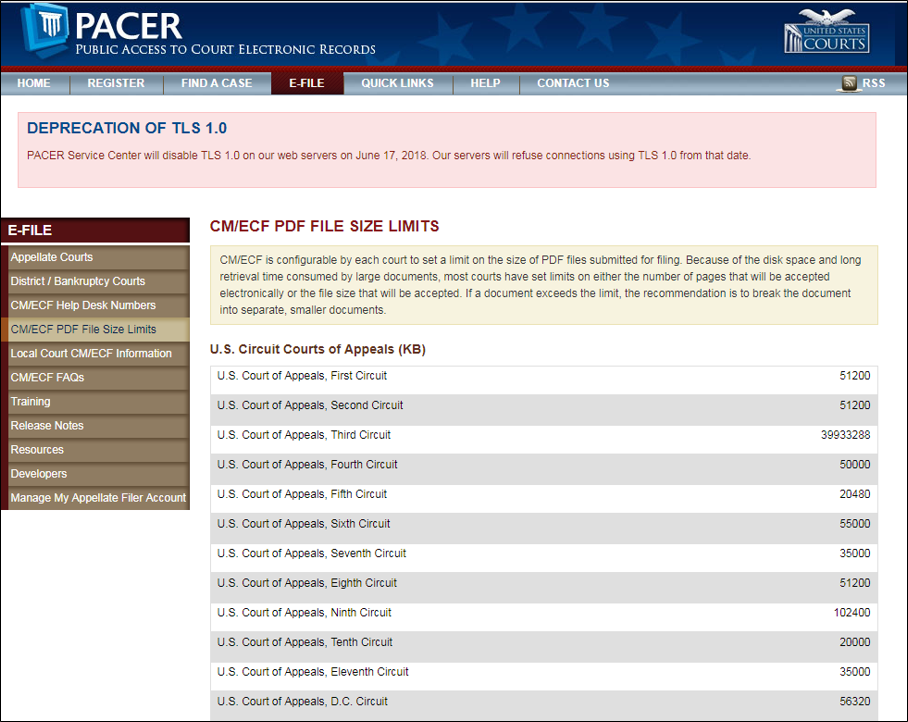
Task: Open the HOME menu item
Action: (34, 83)
